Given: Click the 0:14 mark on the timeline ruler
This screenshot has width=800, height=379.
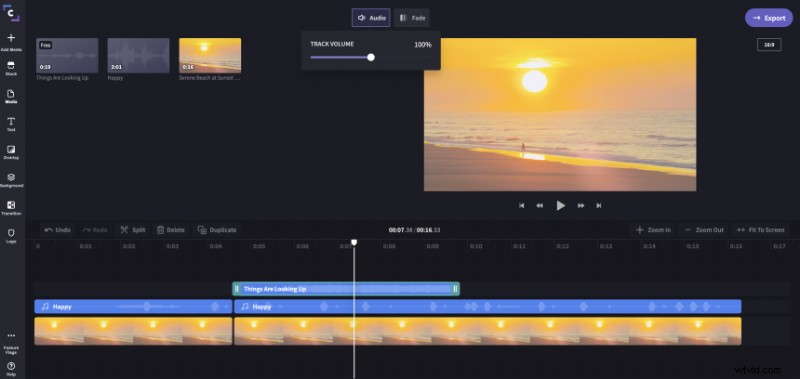Looking at the screenshot, I should [x=649, y=246].
